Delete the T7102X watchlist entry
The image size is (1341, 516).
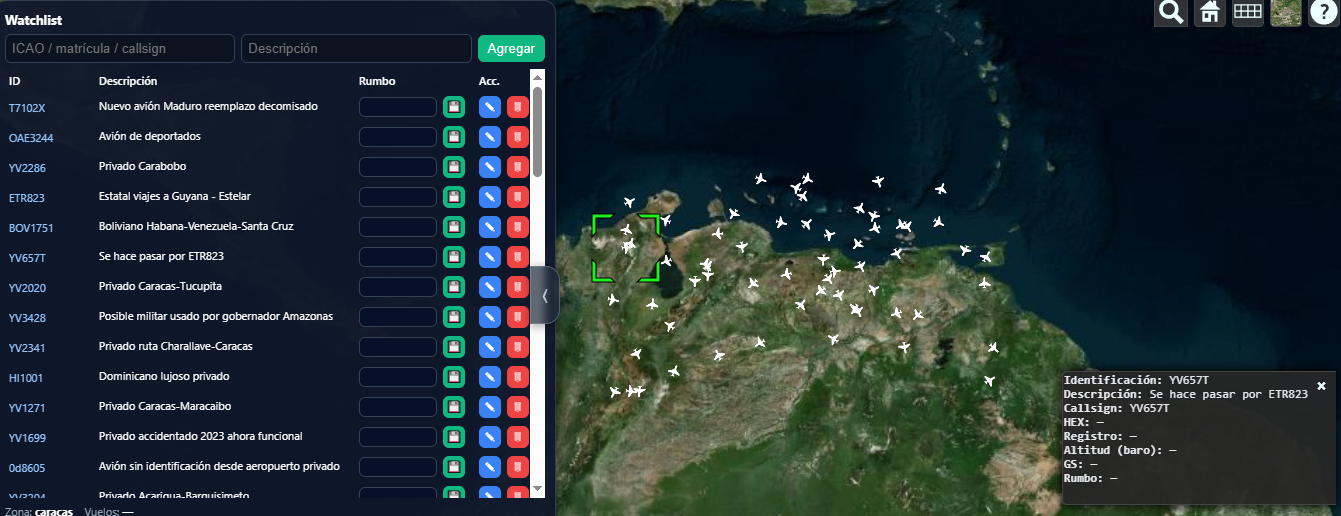pos(518,107)
